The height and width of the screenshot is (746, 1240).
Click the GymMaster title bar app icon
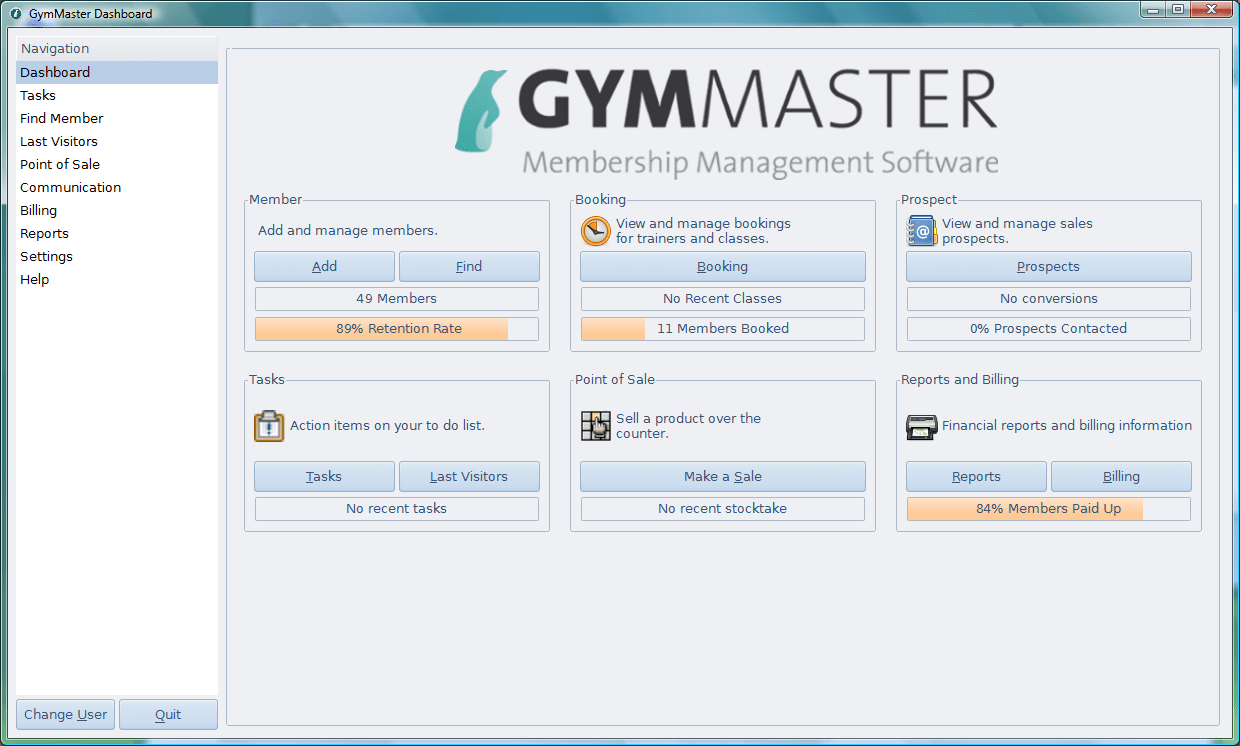click(16, 14)
